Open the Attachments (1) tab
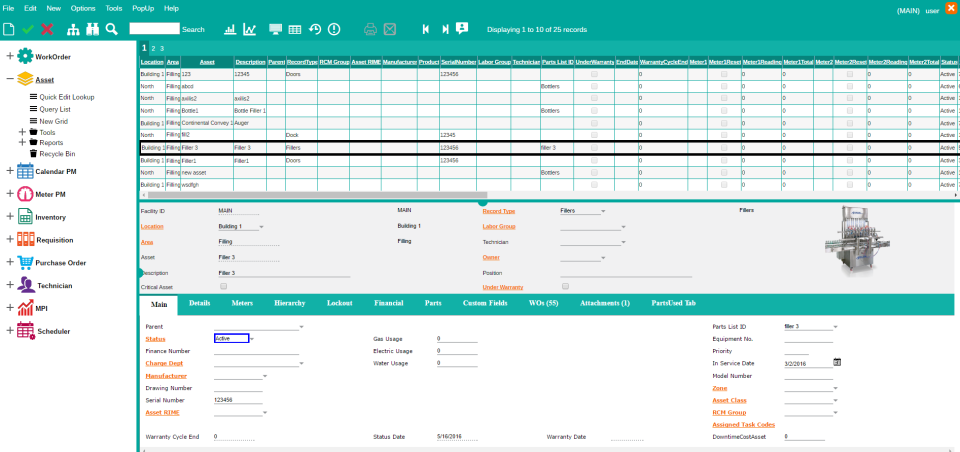 tap(605, 303)
